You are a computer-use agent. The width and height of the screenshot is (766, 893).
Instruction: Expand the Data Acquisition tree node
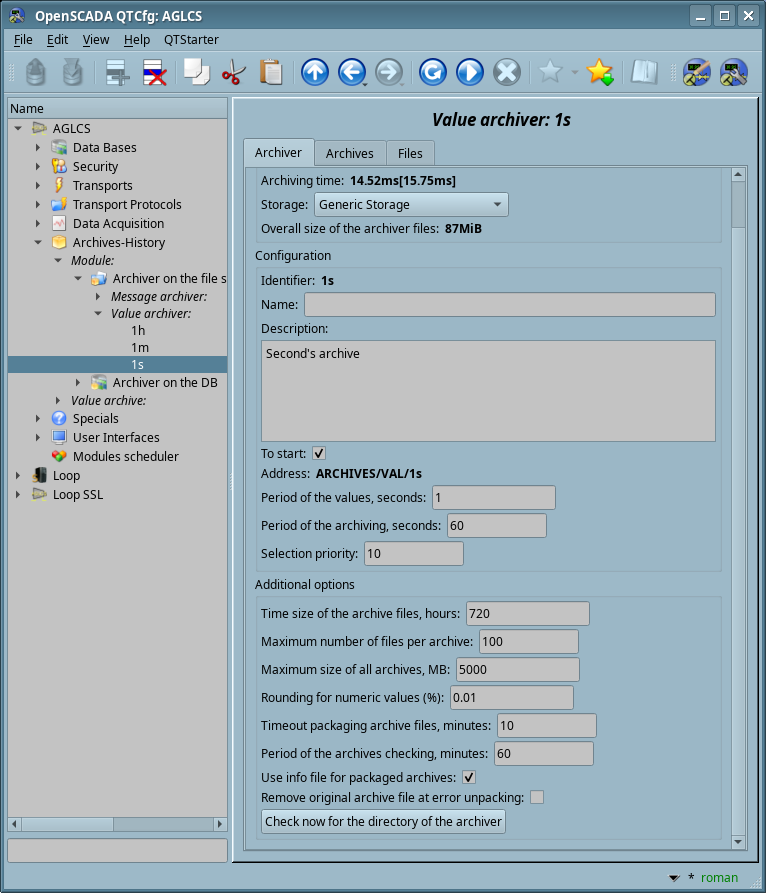coord(38,224)
